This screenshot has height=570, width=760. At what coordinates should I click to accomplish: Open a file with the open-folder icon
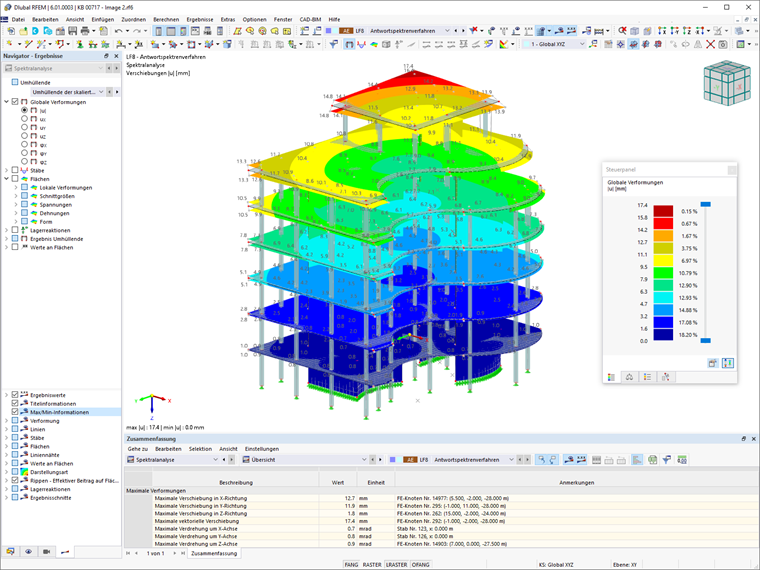pyautogui.click(x=23, y=31)
